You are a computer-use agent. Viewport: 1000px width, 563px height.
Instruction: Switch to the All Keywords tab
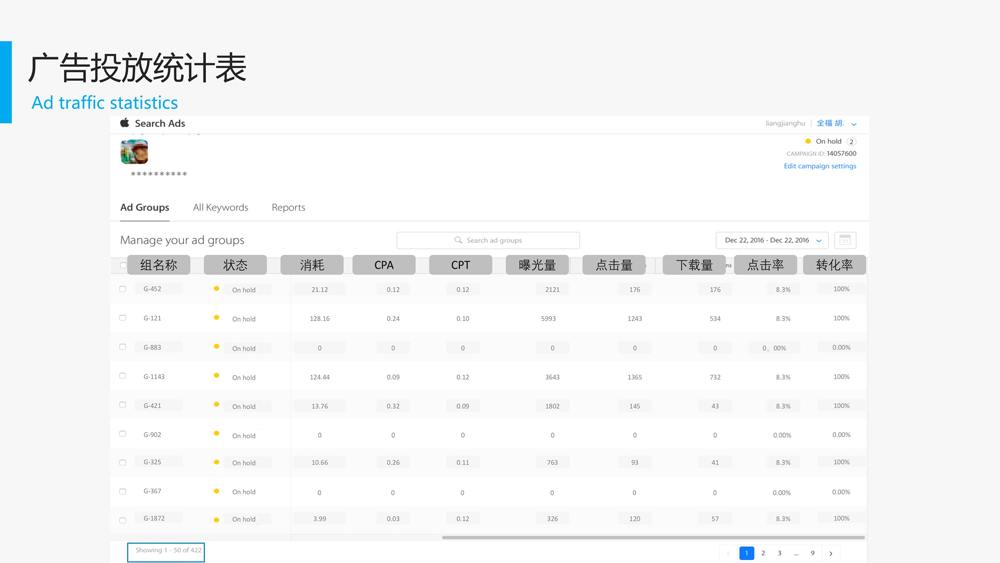(220, 207)
